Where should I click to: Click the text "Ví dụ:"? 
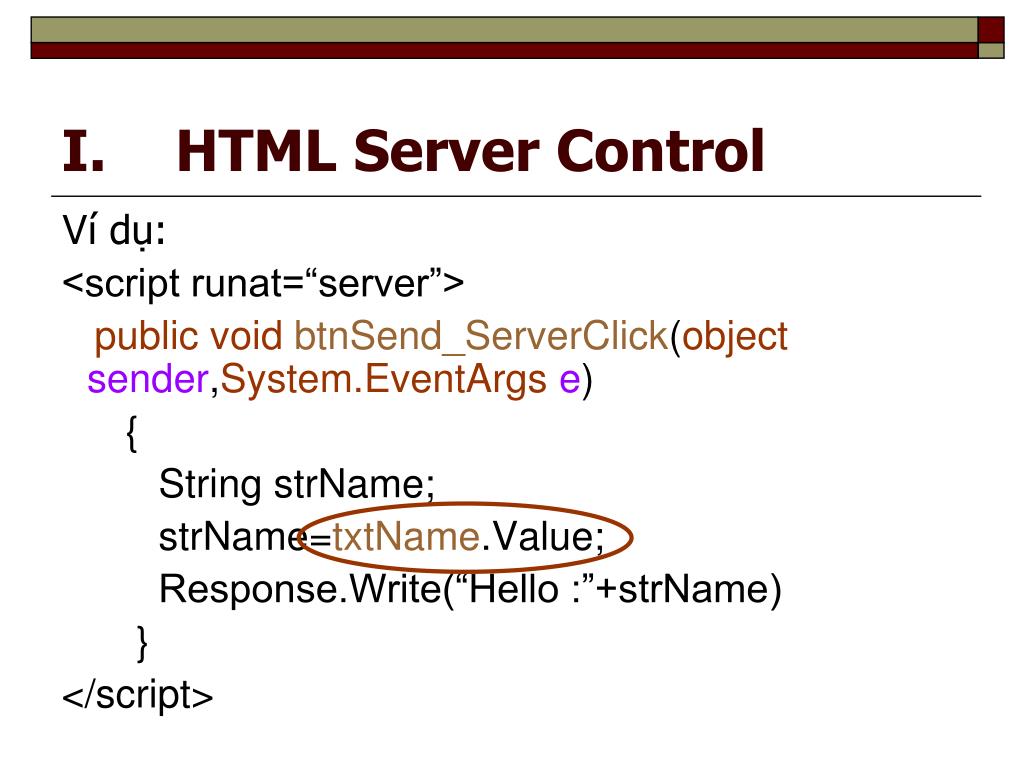click(x=114, y=232)
